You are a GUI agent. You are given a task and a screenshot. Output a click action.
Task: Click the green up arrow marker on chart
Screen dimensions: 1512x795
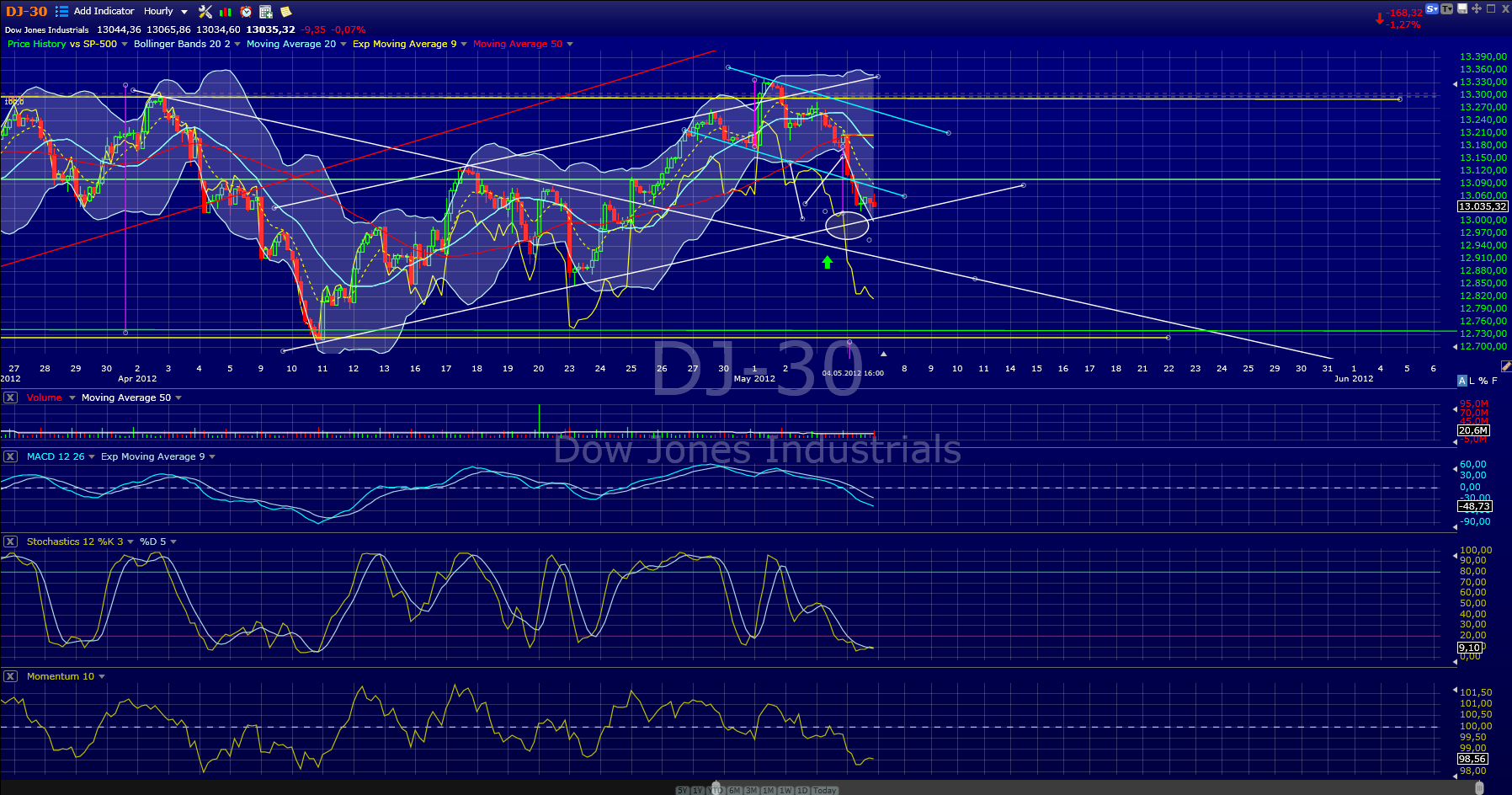click(828, 263)
